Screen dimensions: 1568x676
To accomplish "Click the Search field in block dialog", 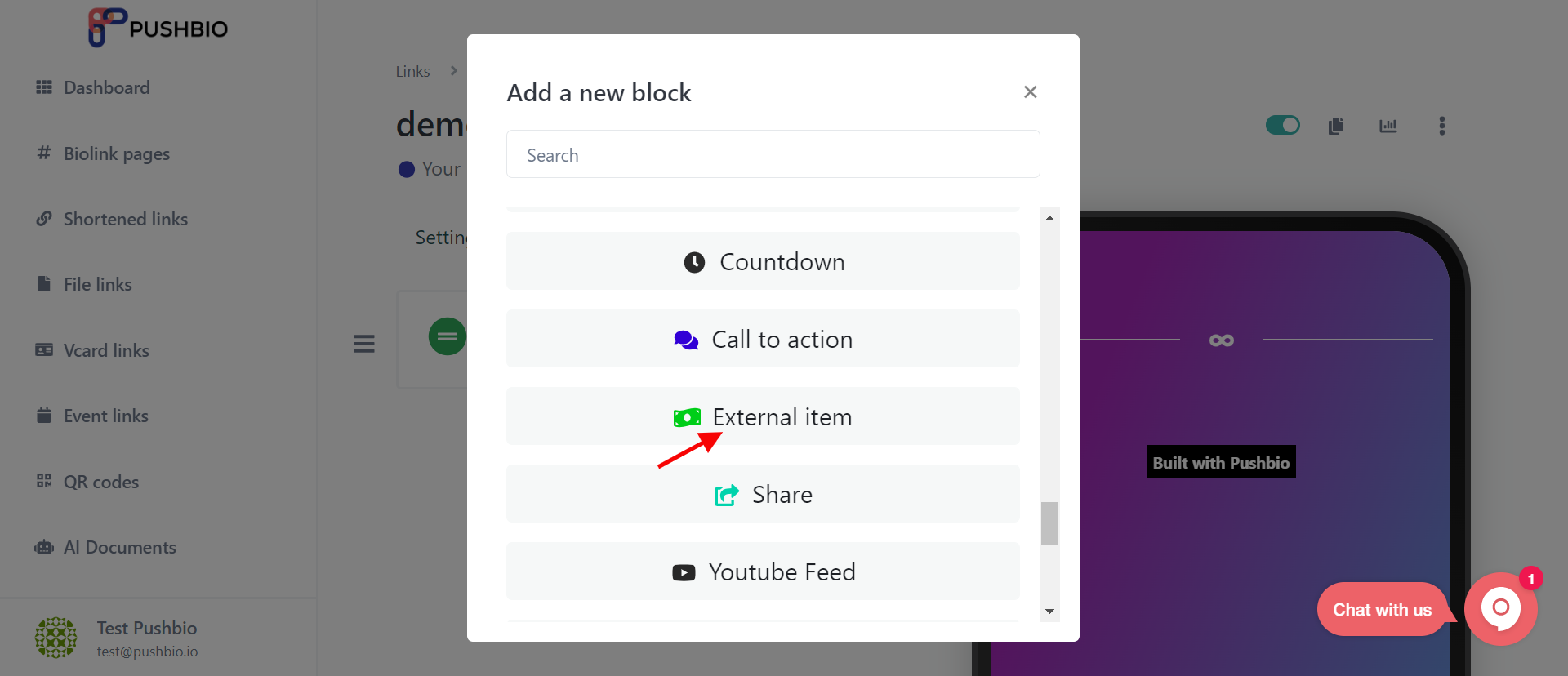I will (773, 154).
